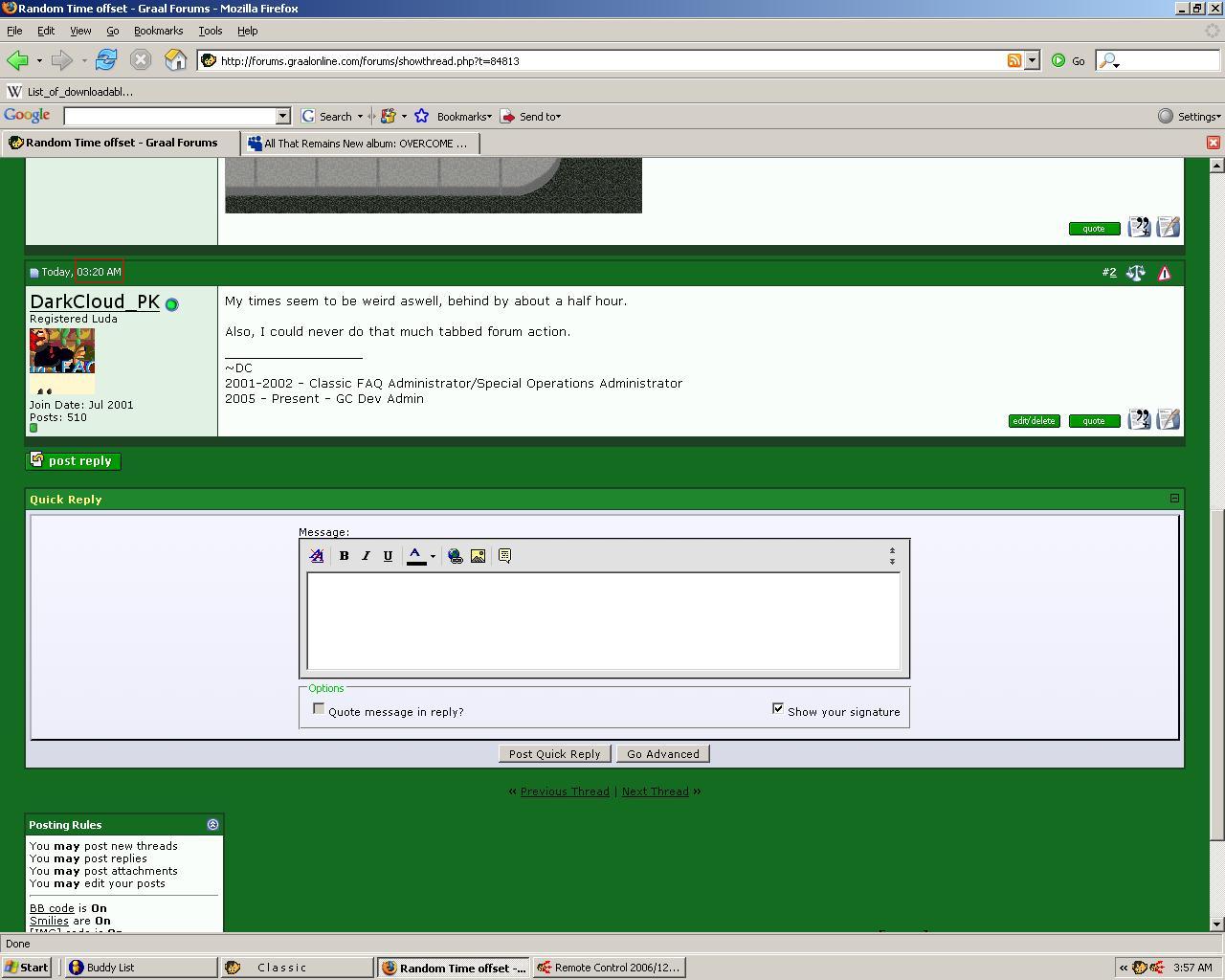Collapse the Posting Rules box
The width and height of the screenshot is (1225, 980).
[212, 824]
